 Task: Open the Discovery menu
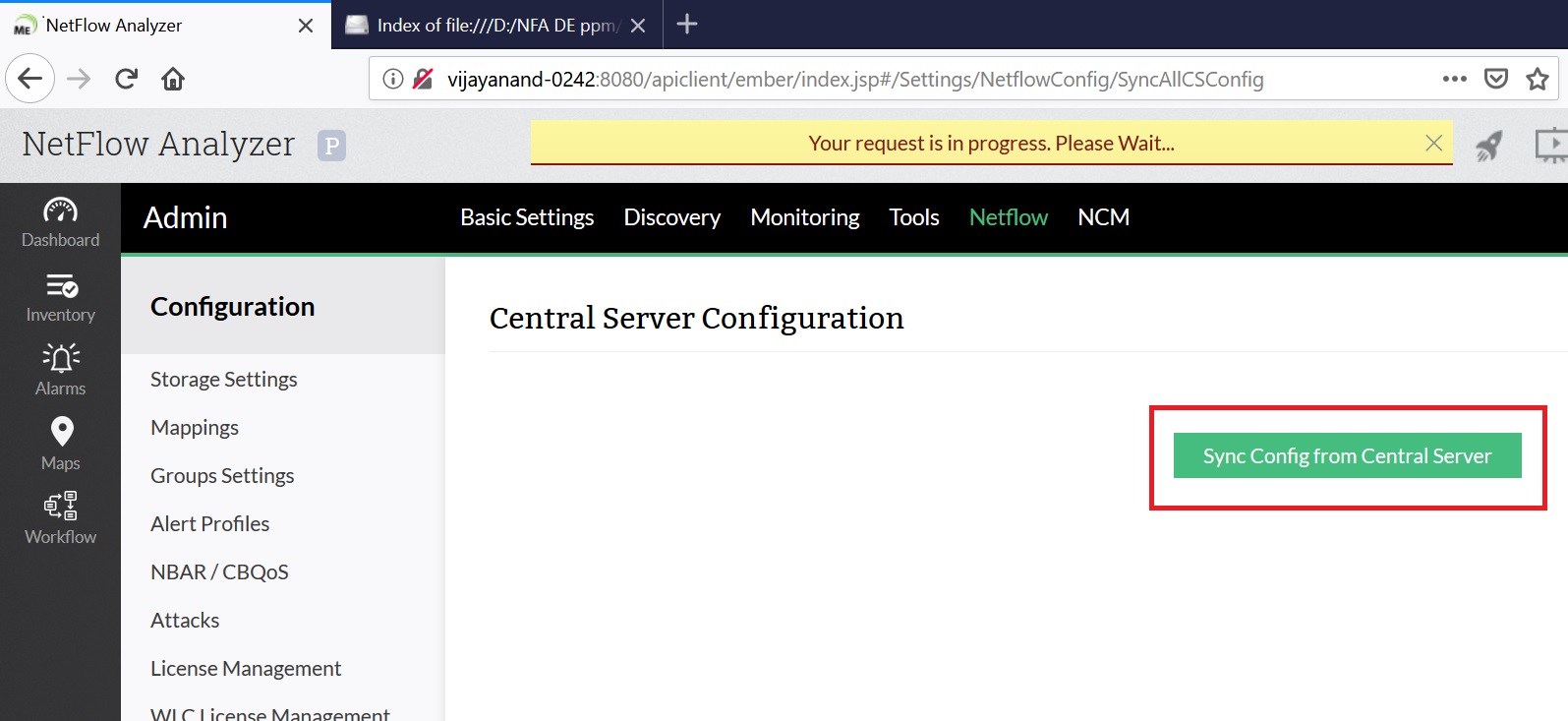click(672, 217)
